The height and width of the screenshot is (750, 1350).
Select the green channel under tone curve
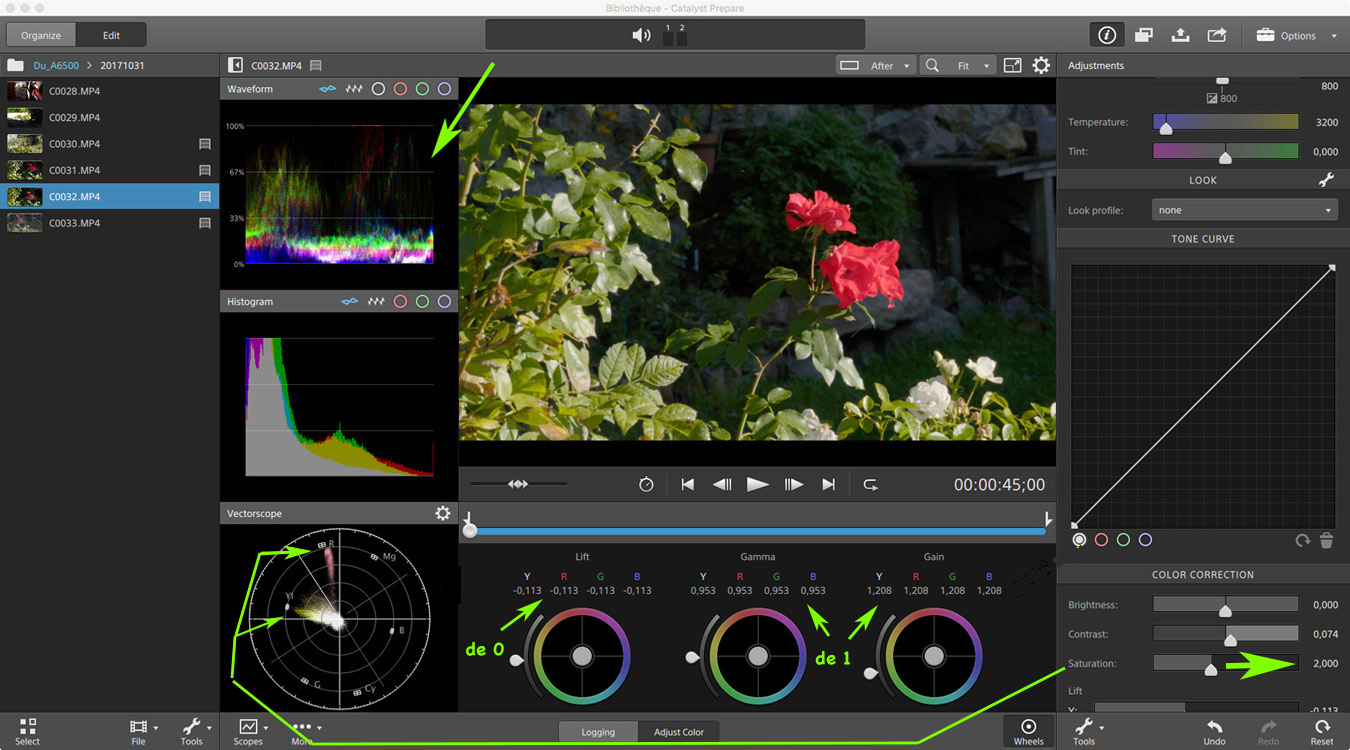click(x=1123, y=540)
